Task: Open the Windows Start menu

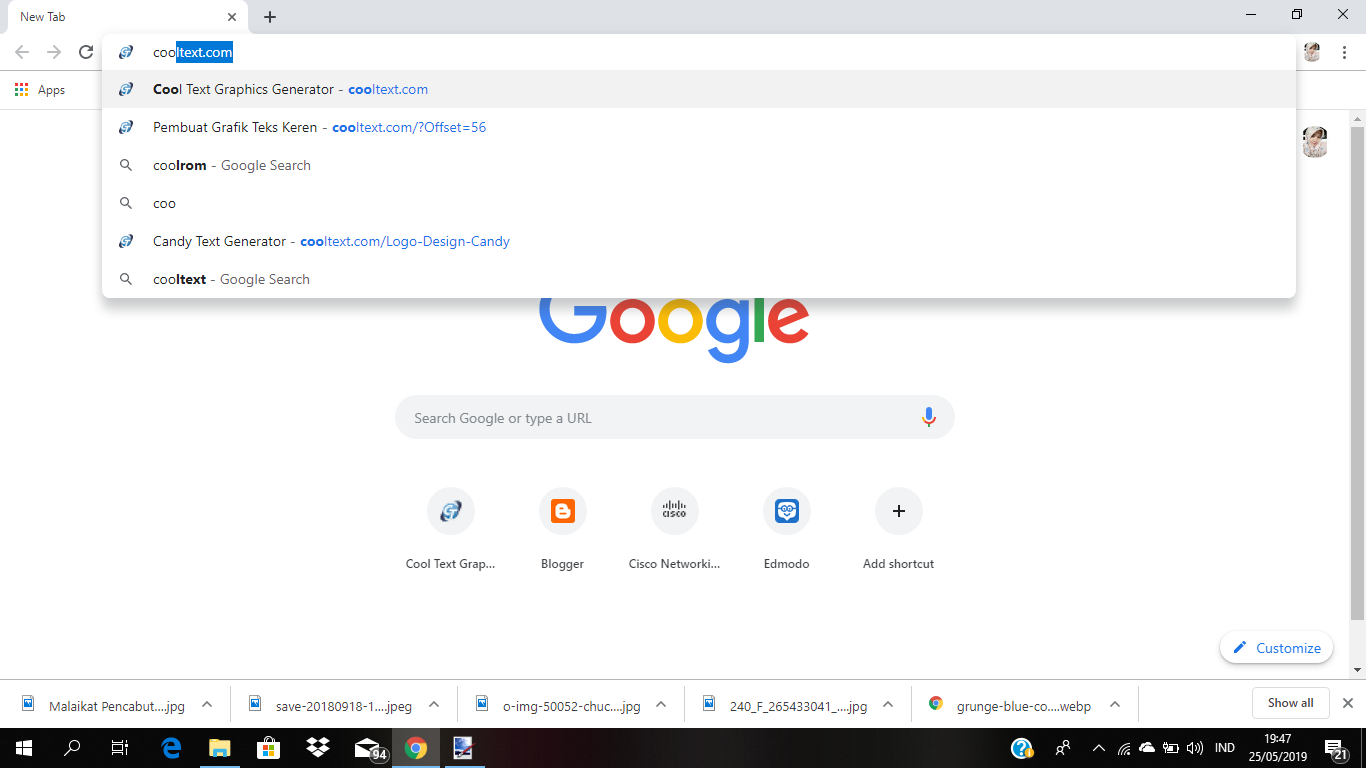Action: pos(24,748)
